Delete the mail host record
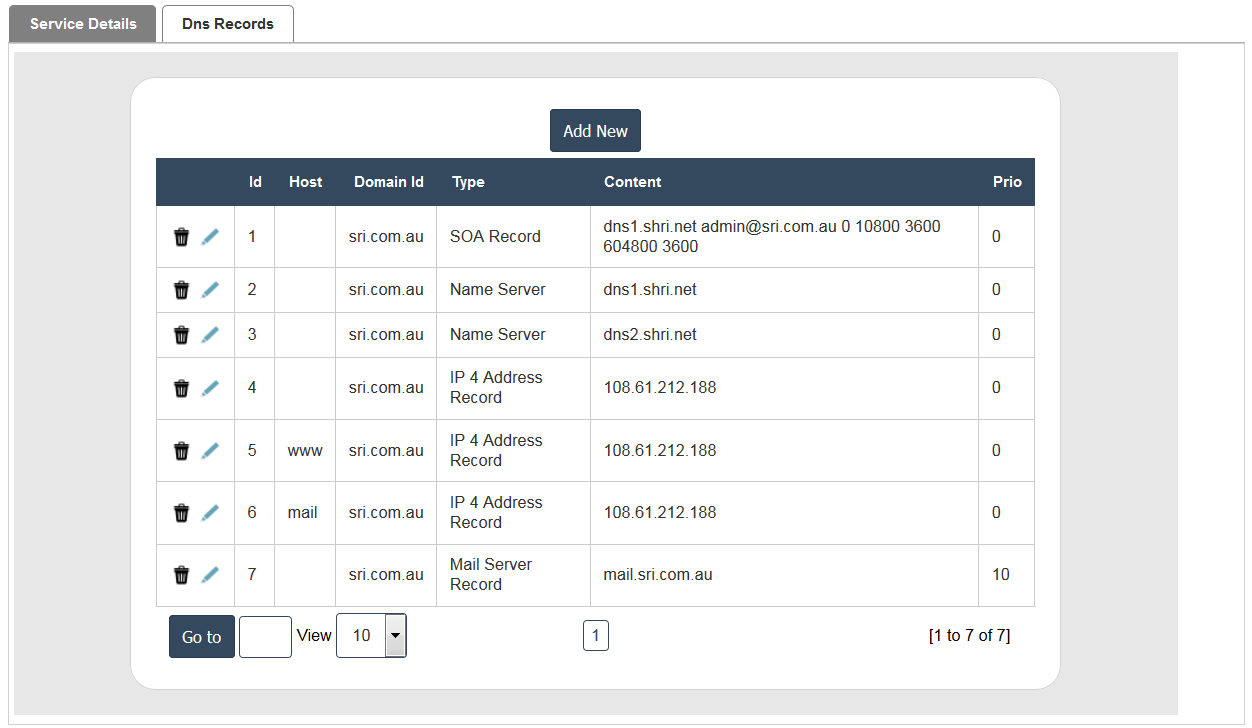 (x=181, y=513)
